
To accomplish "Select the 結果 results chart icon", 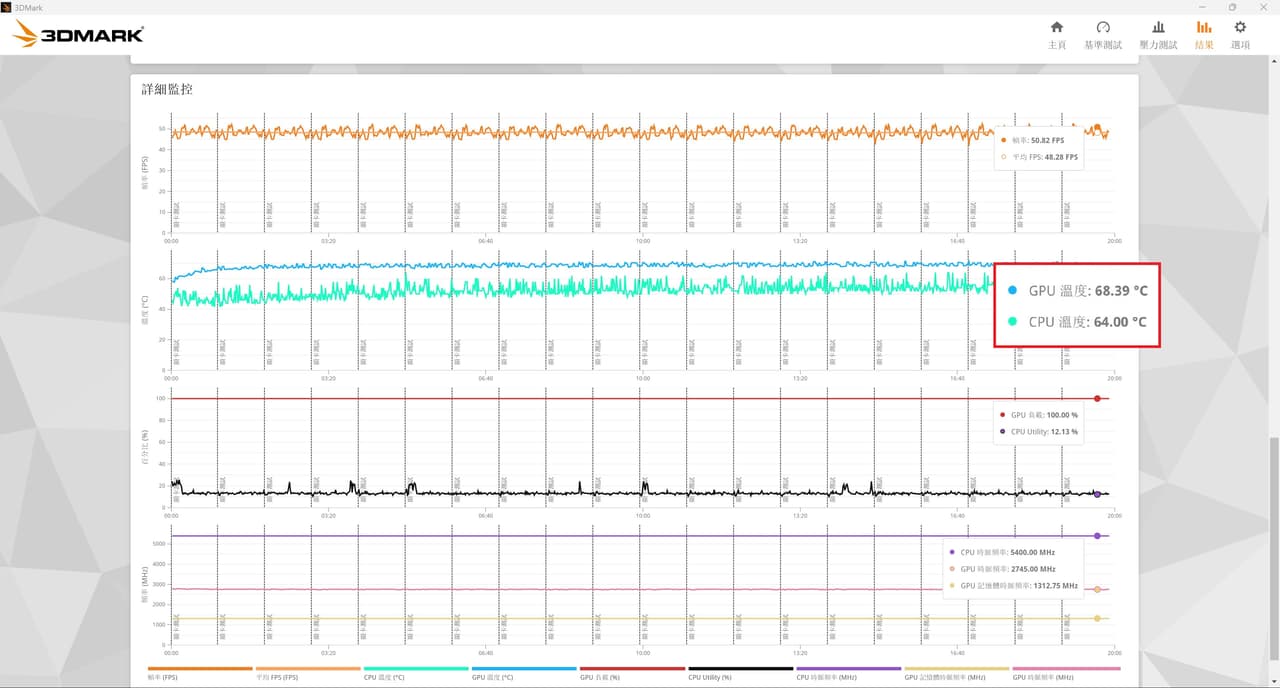I will coord(1204,35).
